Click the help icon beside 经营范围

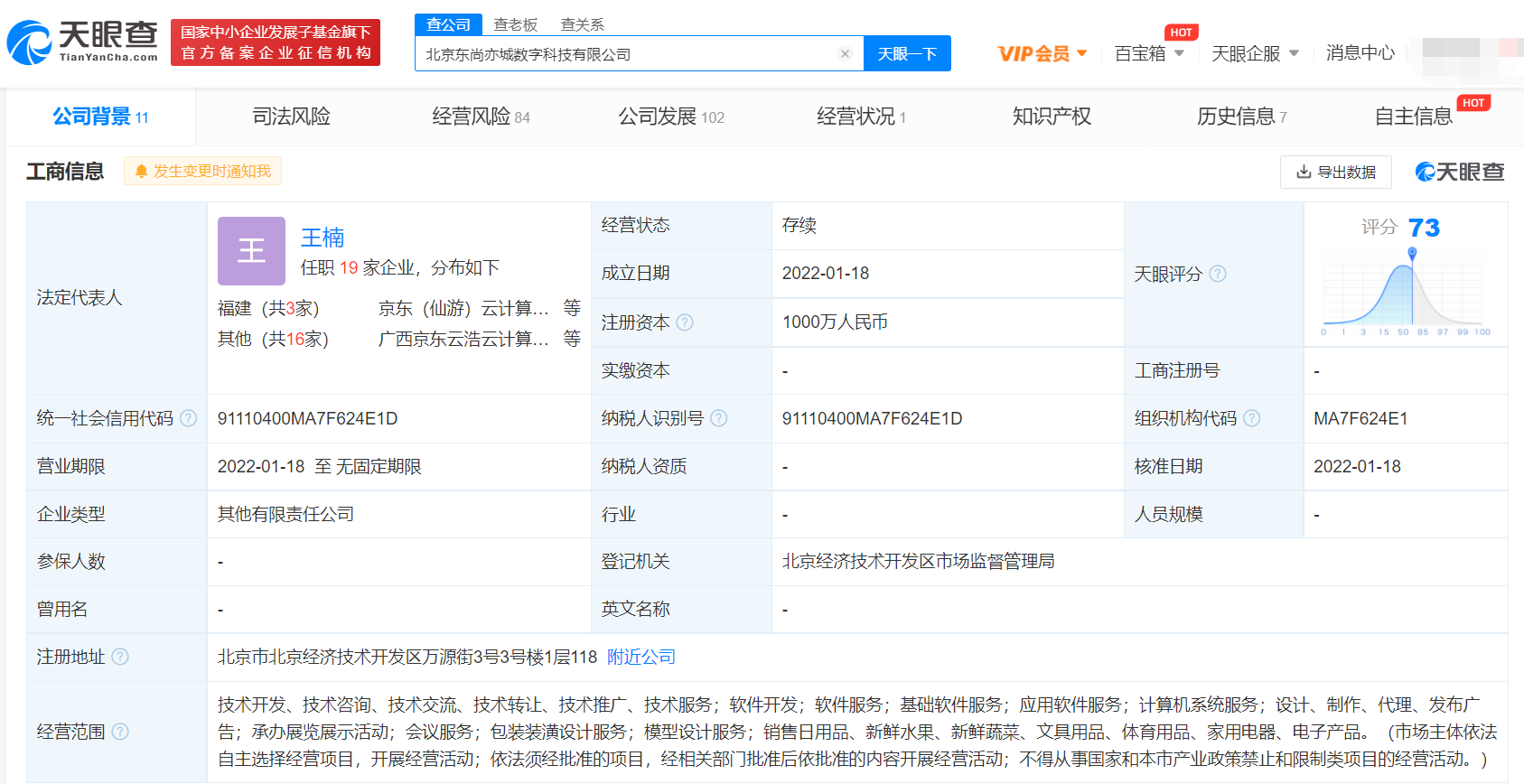(119, 732)
